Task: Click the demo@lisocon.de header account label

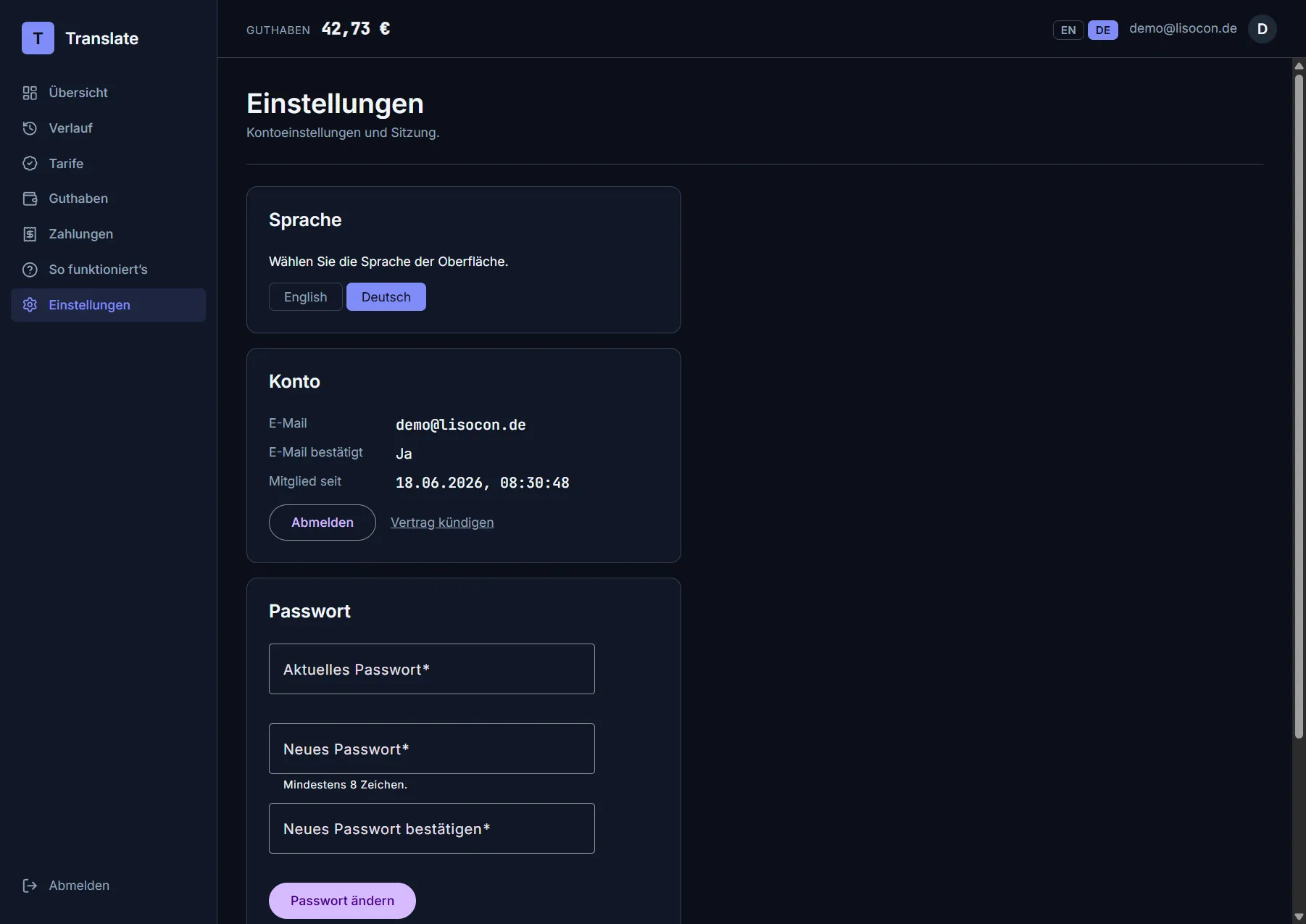Action: (1183, 28)
